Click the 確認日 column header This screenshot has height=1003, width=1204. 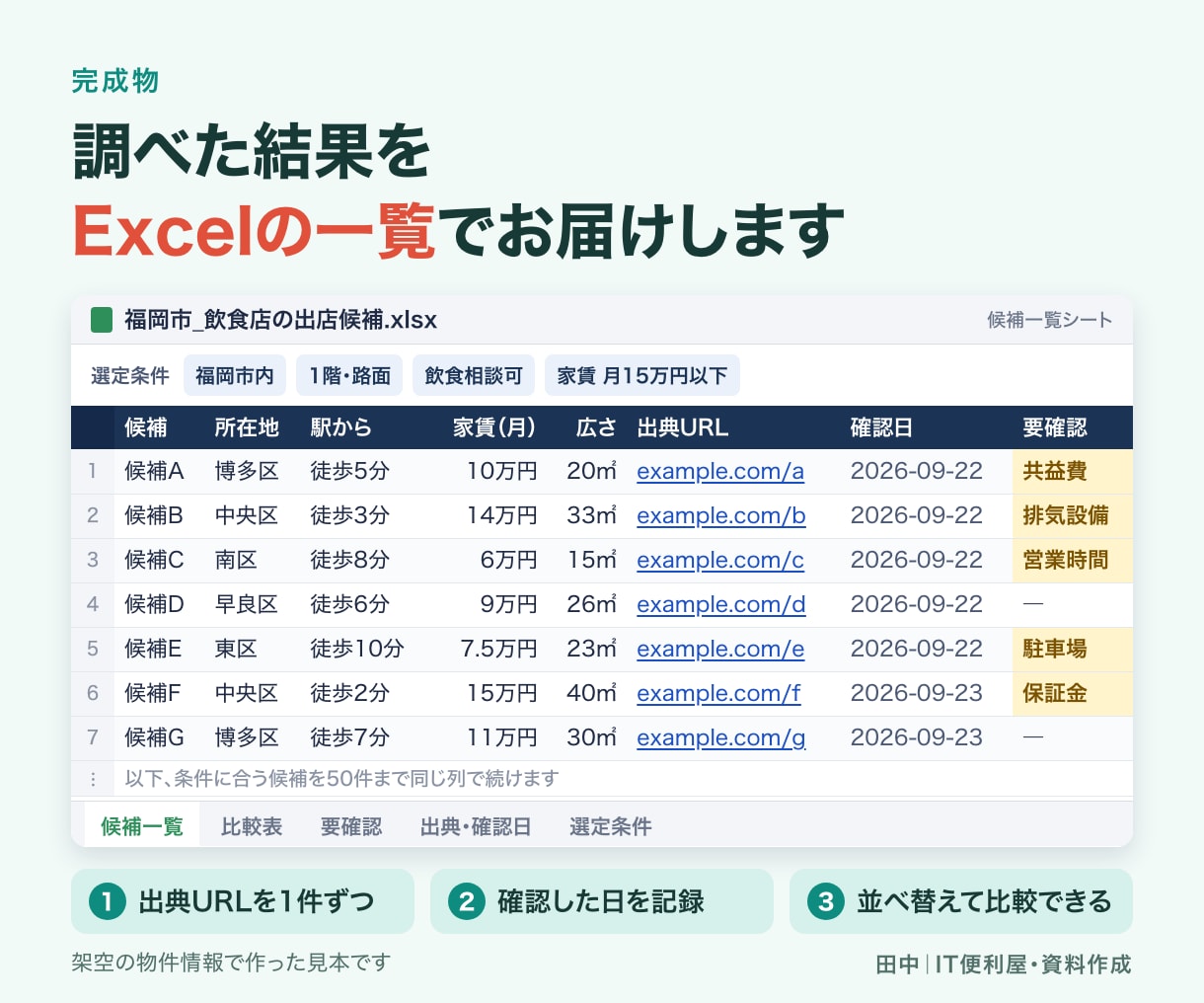(x=882, y=427)
